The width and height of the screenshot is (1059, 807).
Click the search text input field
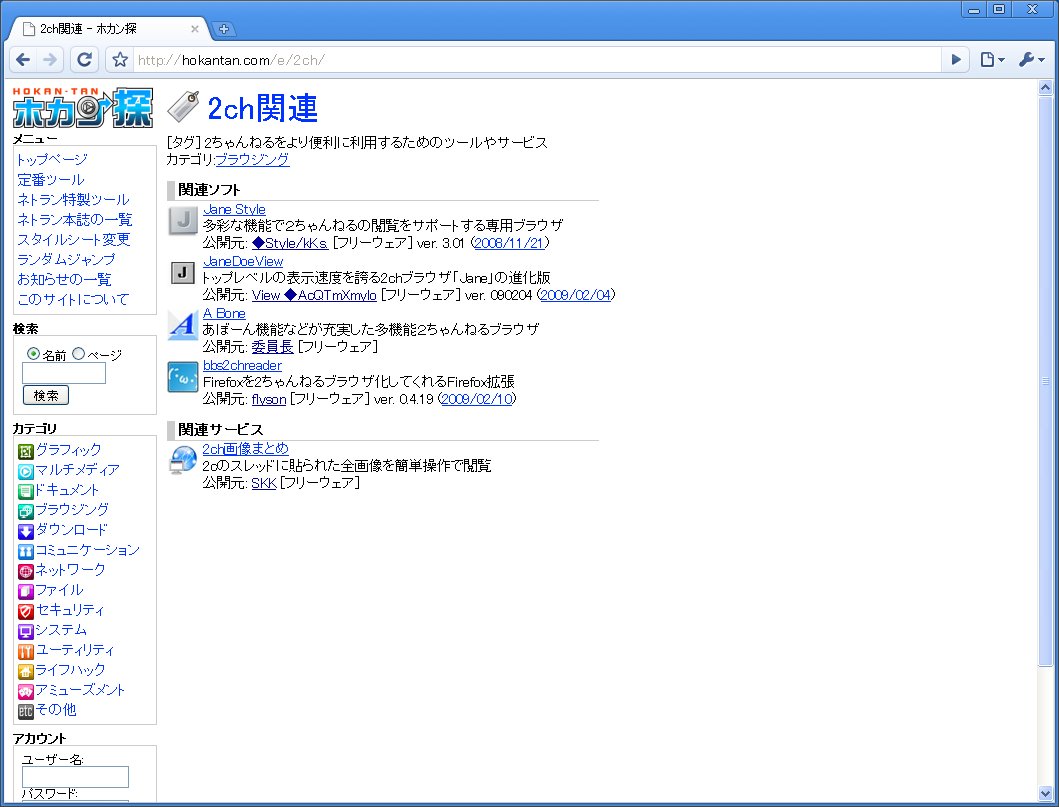[64, 373]
